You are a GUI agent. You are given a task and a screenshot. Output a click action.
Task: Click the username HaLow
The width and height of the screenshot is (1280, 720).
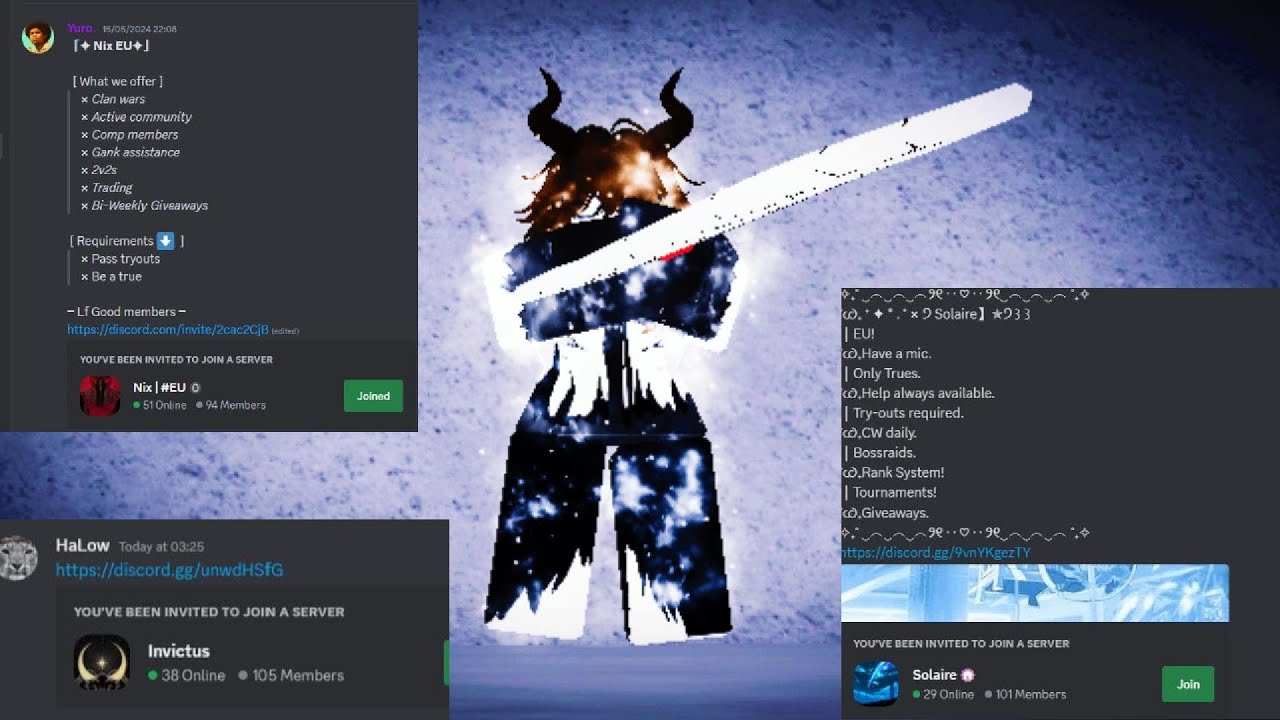[x=82, y=545]
